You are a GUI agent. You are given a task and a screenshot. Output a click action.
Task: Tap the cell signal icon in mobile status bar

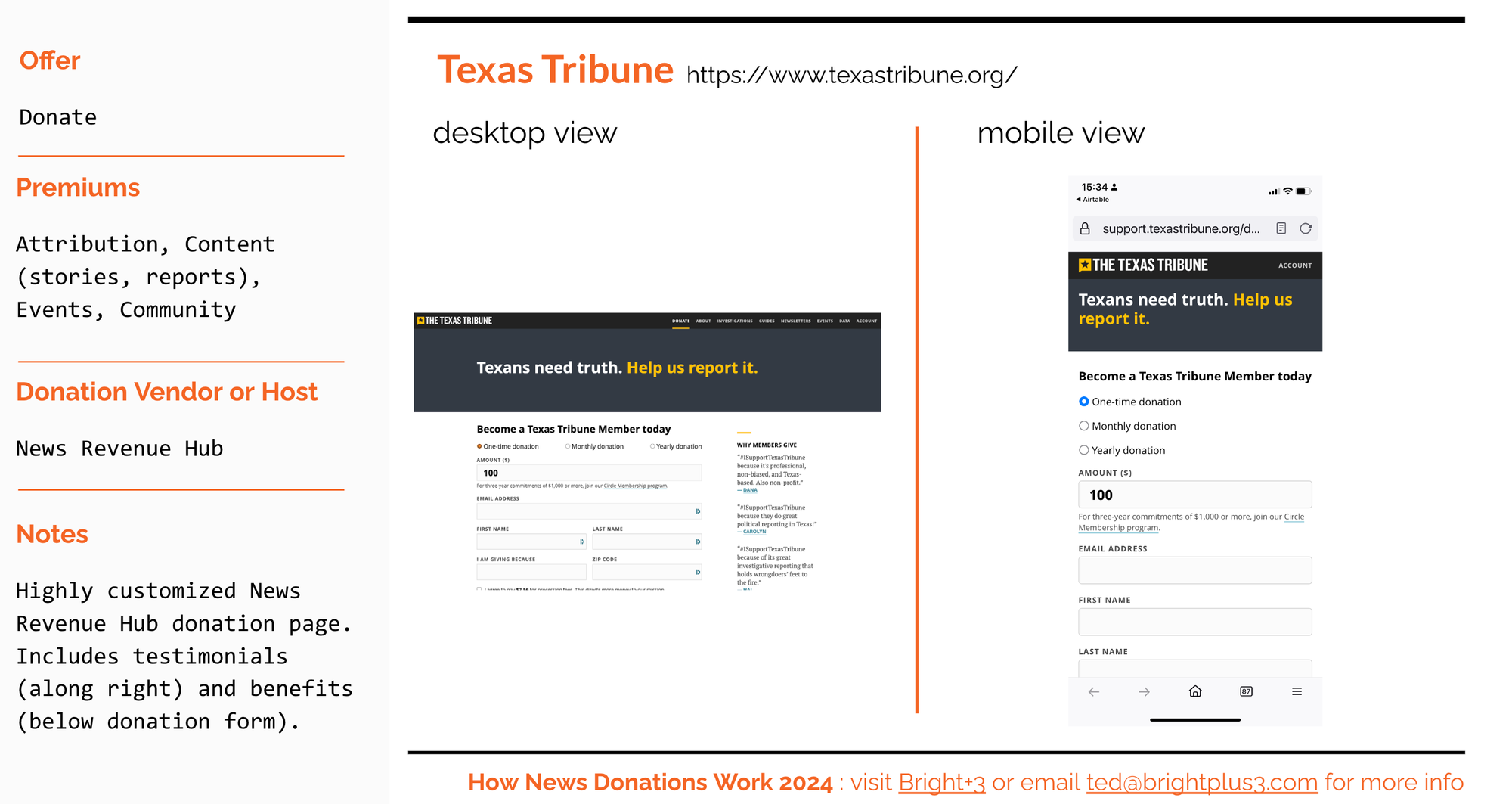1274,191
